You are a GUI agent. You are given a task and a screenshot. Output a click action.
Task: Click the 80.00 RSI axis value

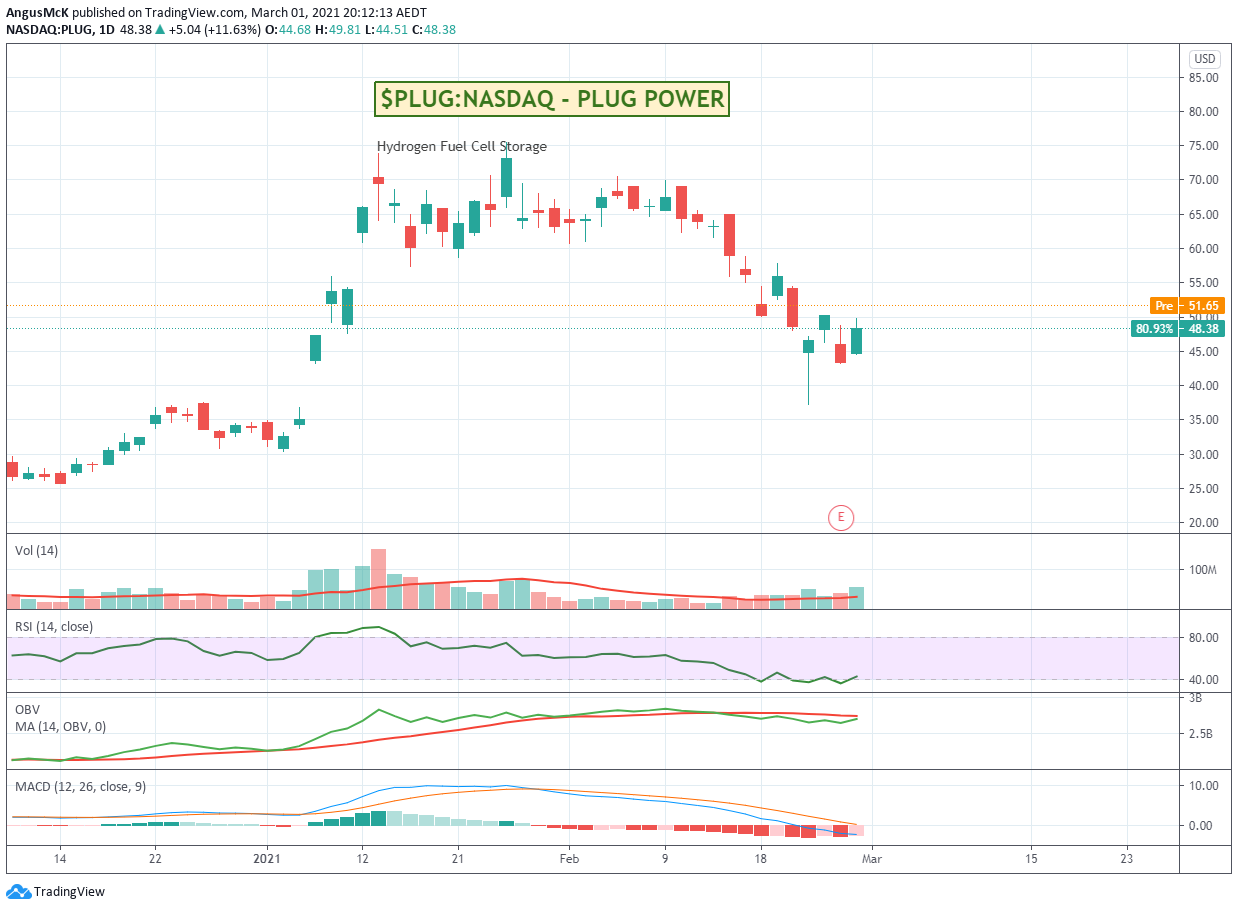[x=1203, y=638]
